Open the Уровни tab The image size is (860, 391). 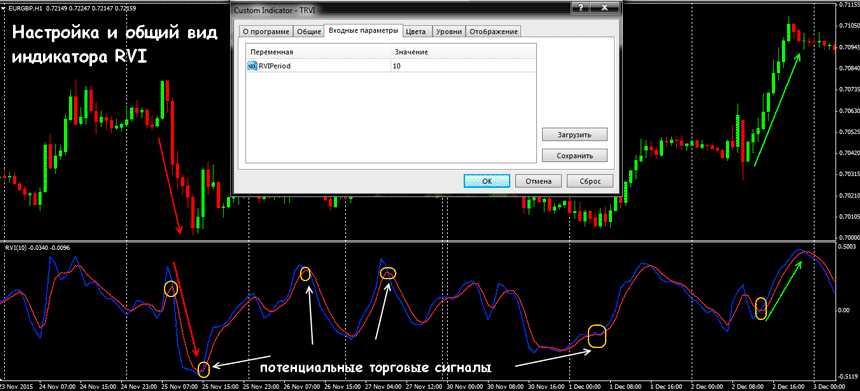(x=449, y=32)
